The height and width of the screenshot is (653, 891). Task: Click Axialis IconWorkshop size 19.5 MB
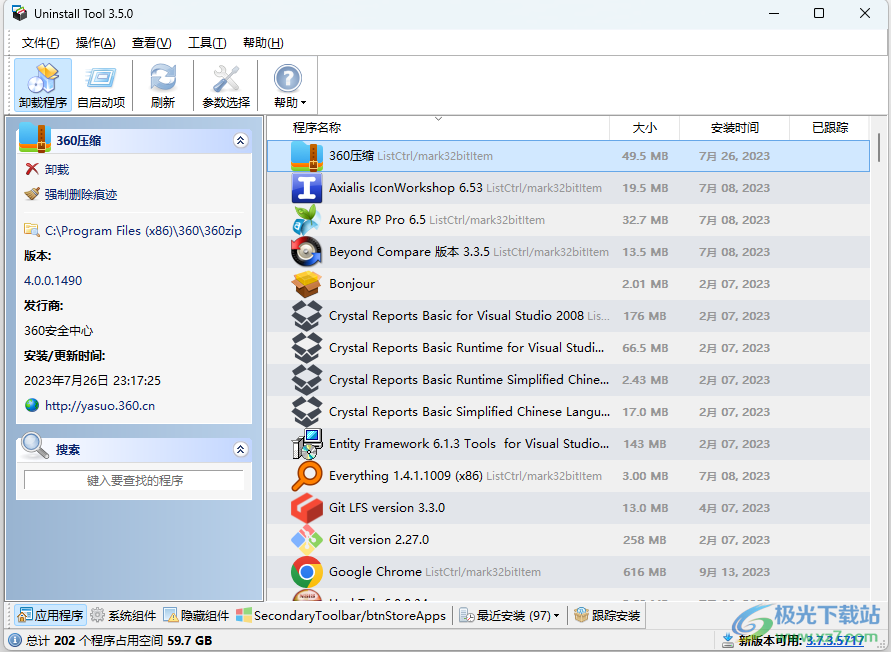(645, 188)
